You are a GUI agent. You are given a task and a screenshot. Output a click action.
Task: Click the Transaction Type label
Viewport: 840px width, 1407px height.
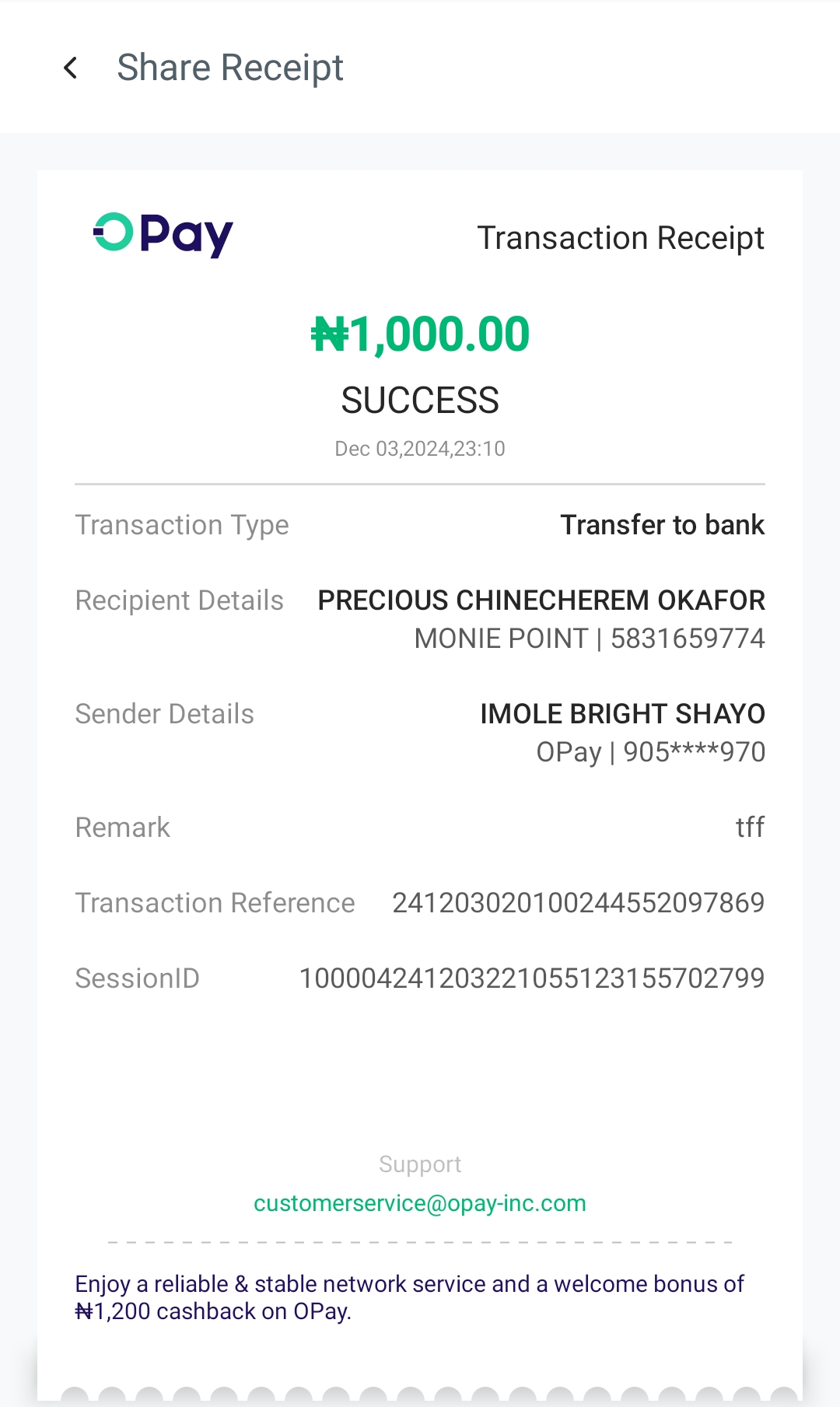(182, 525)
